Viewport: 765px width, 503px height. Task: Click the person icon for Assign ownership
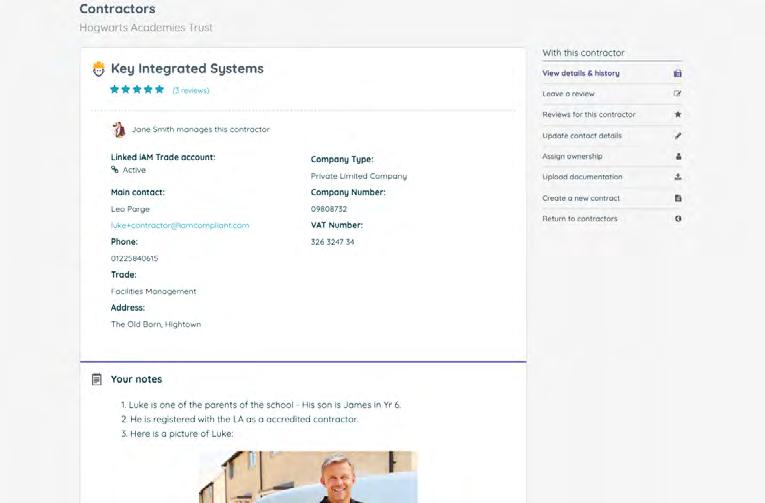678,156
